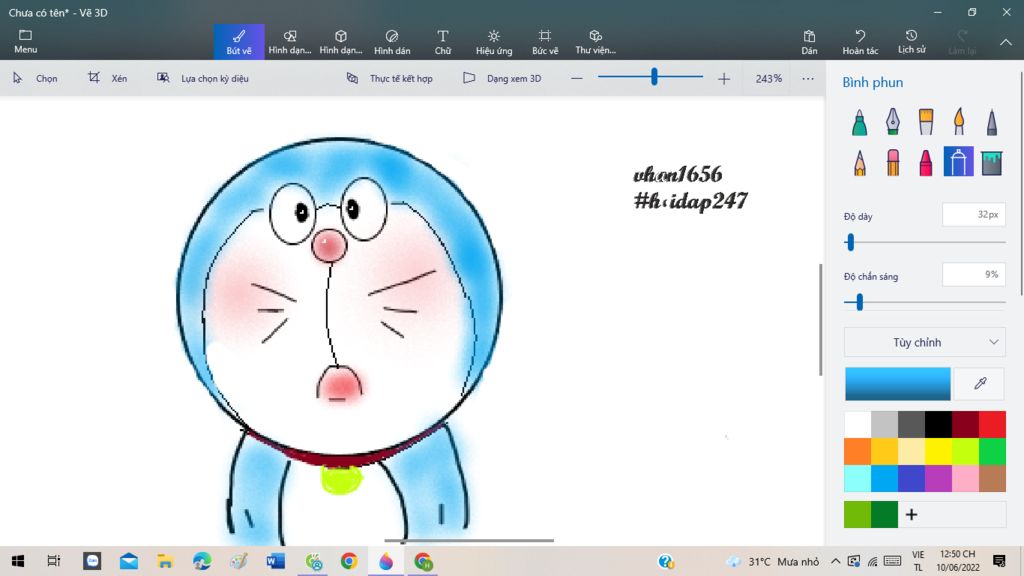Open the three-dot more options
The width and height of the screenshot is (1024, 576).
[x=808, y=78]
